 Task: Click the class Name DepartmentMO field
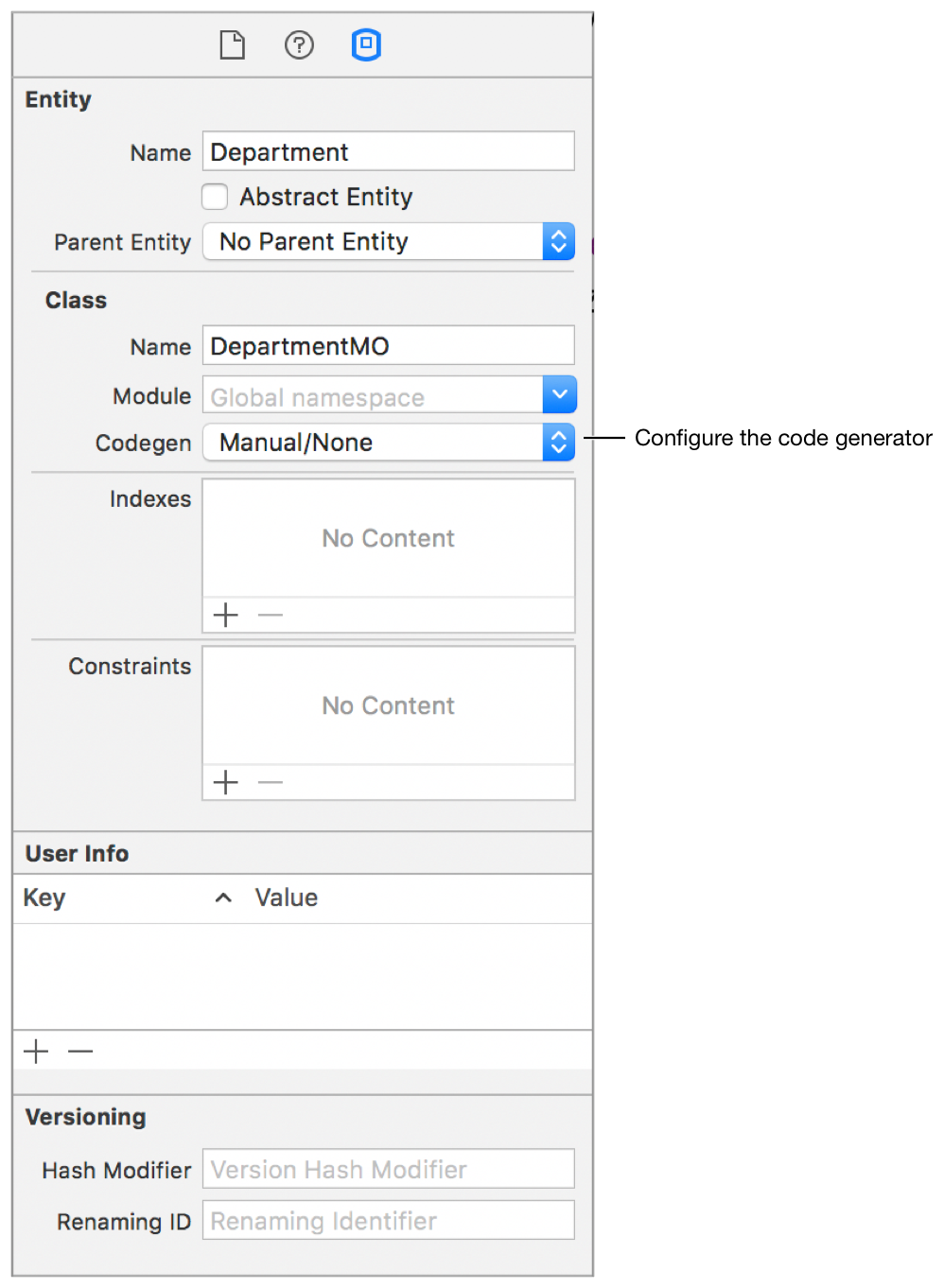coord(388,346)
